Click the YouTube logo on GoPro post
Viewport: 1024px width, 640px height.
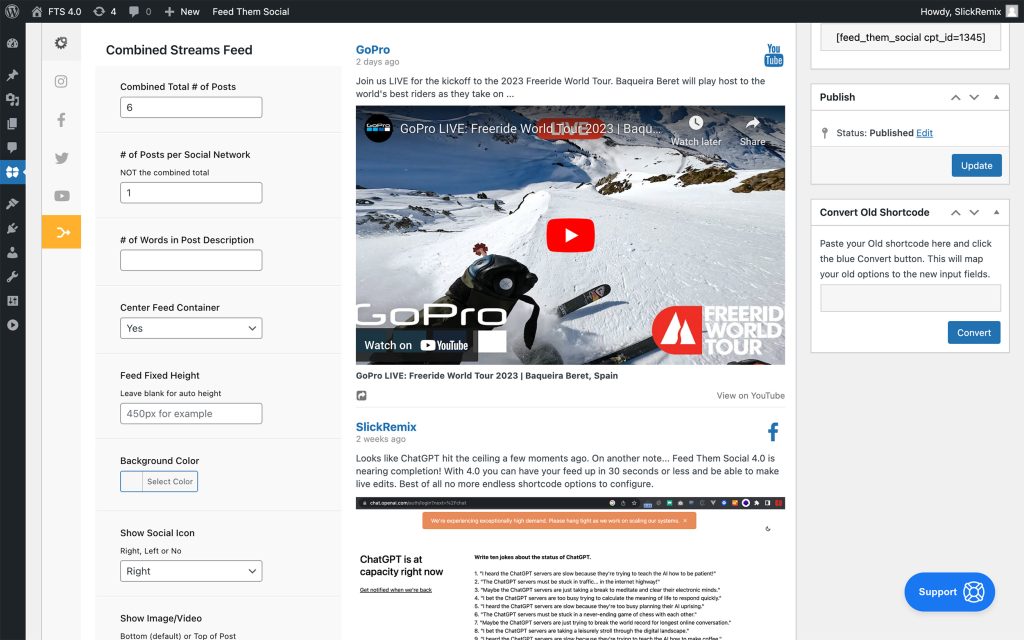click(x=774, y=55)
